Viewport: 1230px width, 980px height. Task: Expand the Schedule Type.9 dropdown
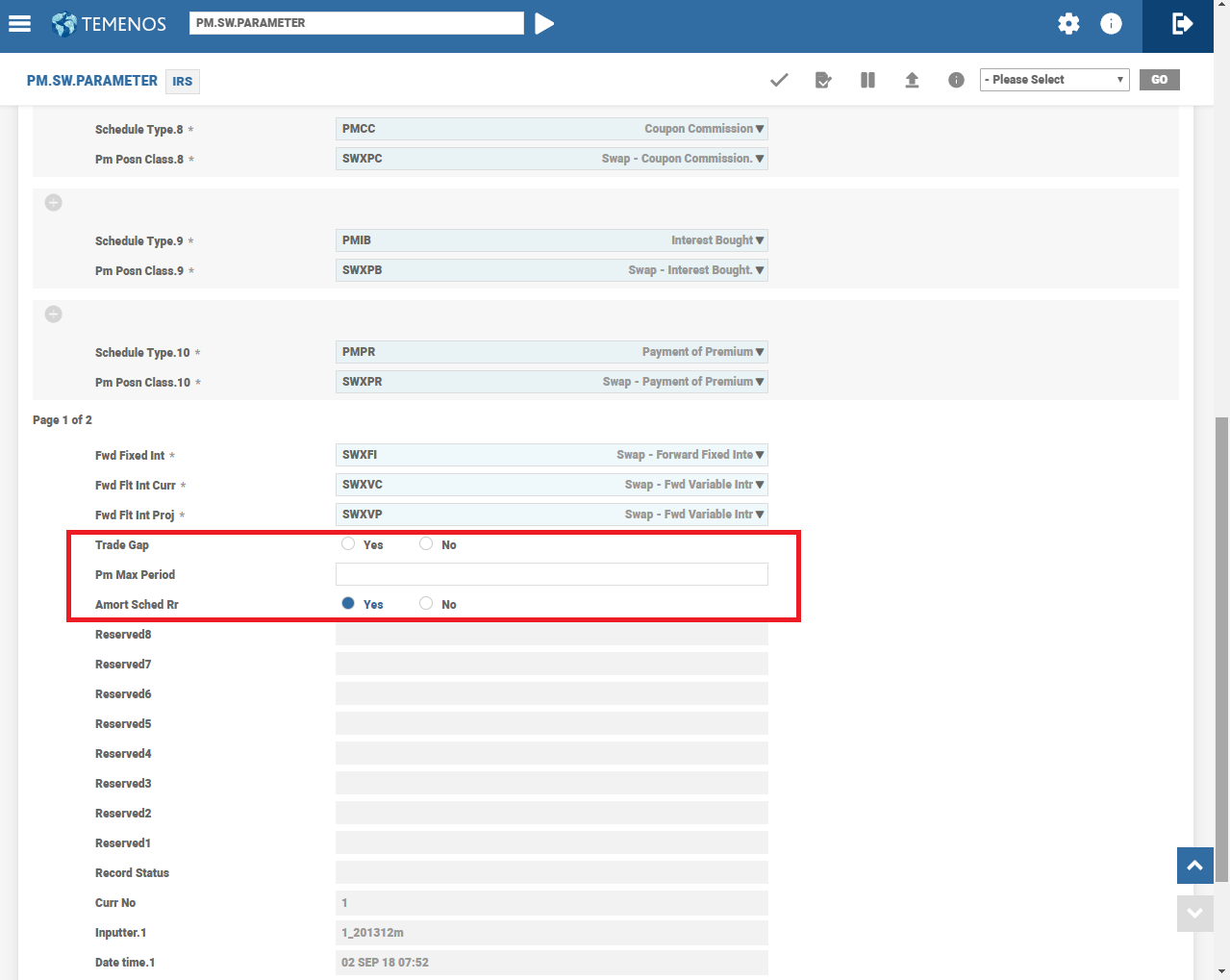760,240
